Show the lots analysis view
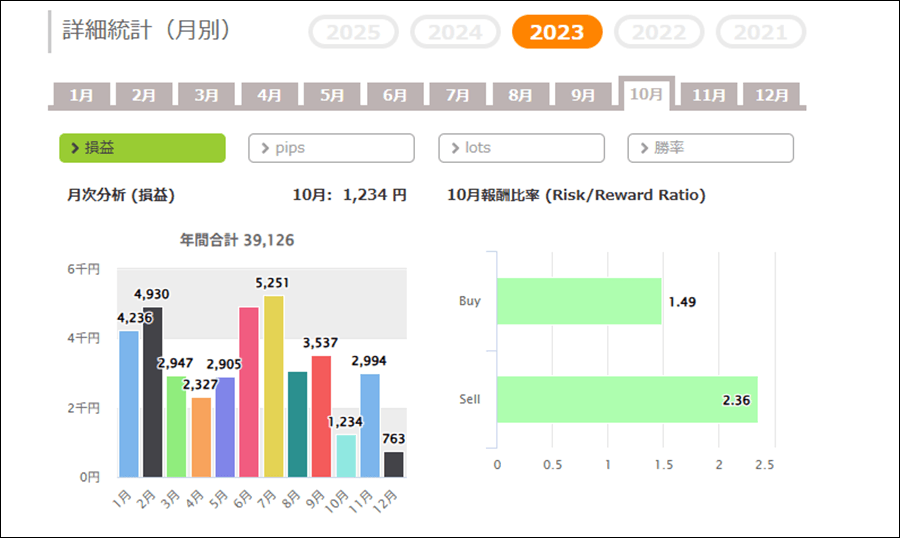The width and height of the screenshot is (900, 538). [x=521, y=148]
